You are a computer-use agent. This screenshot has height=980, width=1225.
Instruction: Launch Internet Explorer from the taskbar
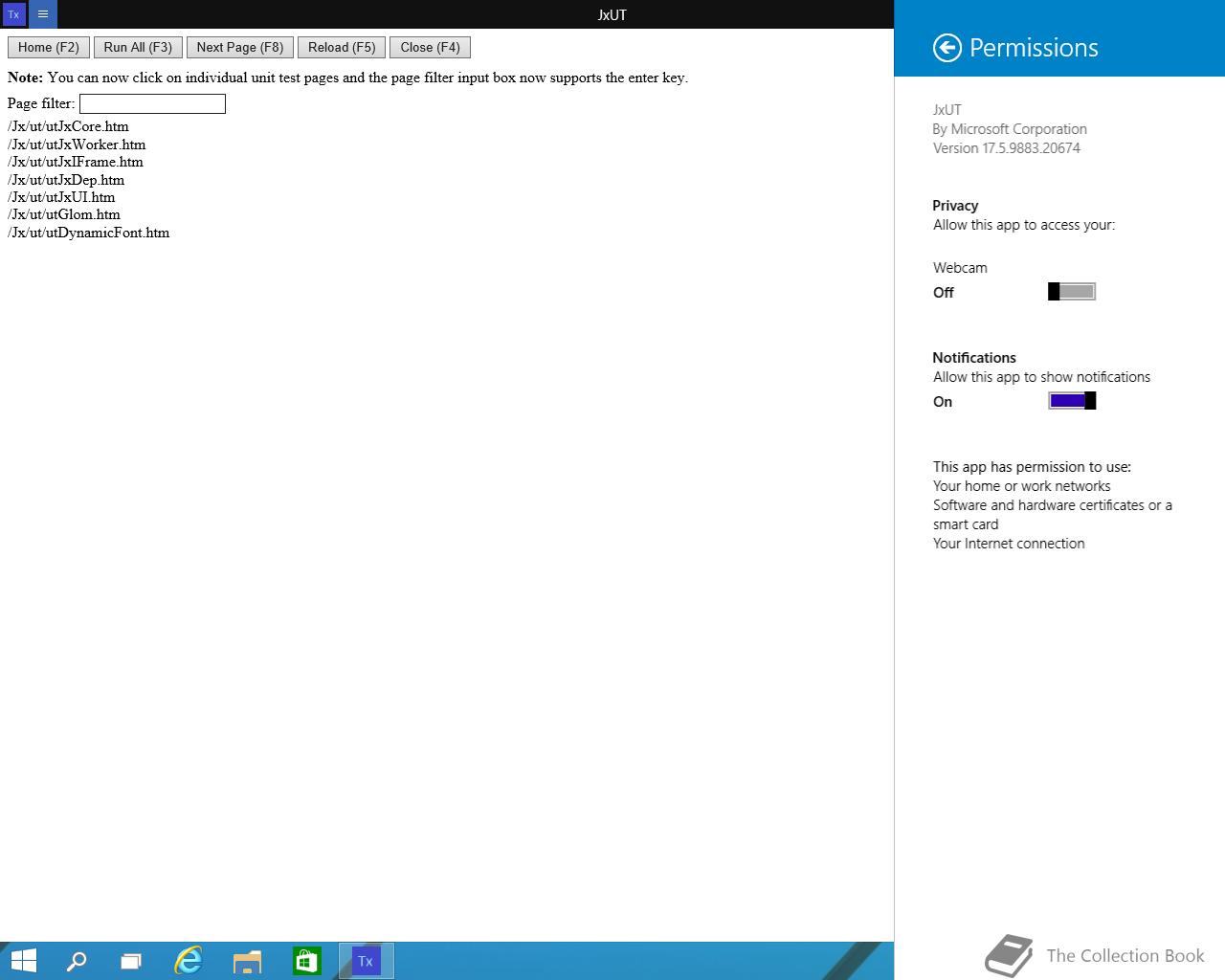(189, 961)
